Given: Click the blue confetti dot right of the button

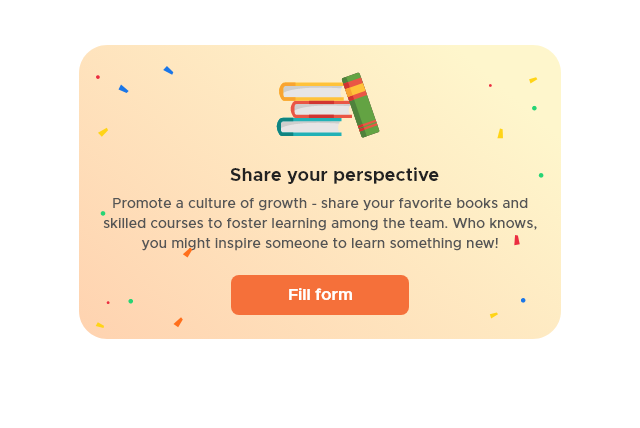Looking at the screenshot, I should [523, 300].
